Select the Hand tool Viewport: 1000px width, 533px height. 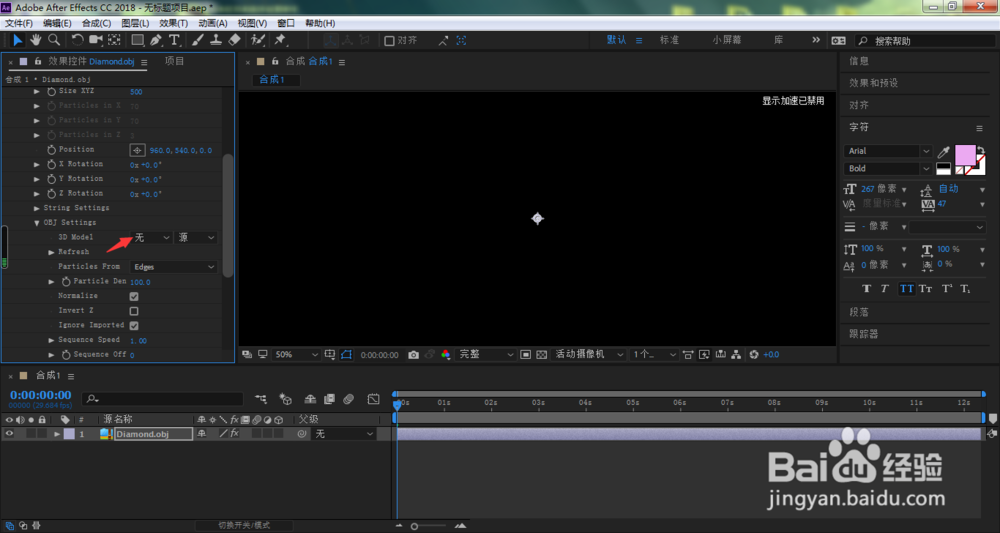(36, 40)
